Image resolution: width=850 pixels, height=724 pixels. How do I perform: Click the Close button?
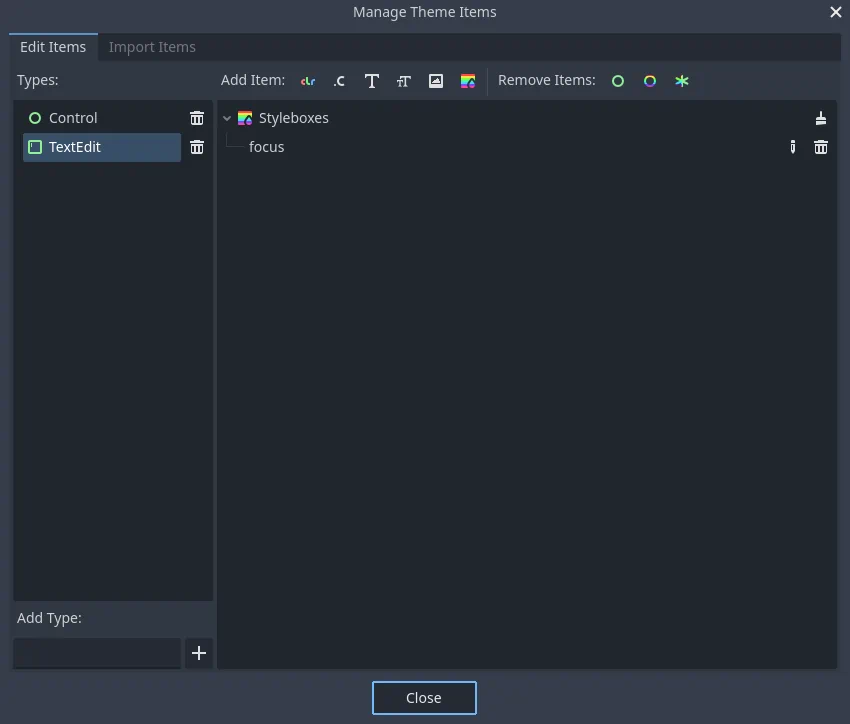[424, 698]
